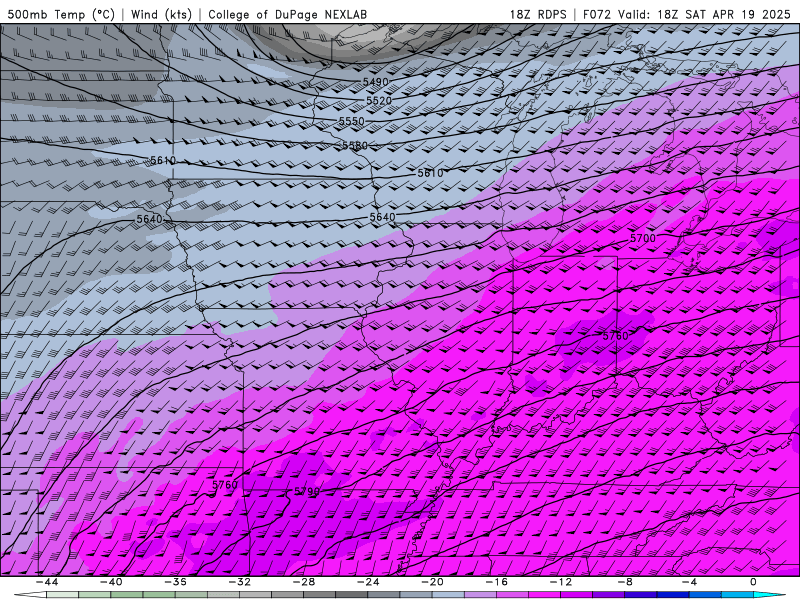The width and height of the screenshot is (800, 600).
Task: Click the 5580 height contour label
Action: [355, 145]
